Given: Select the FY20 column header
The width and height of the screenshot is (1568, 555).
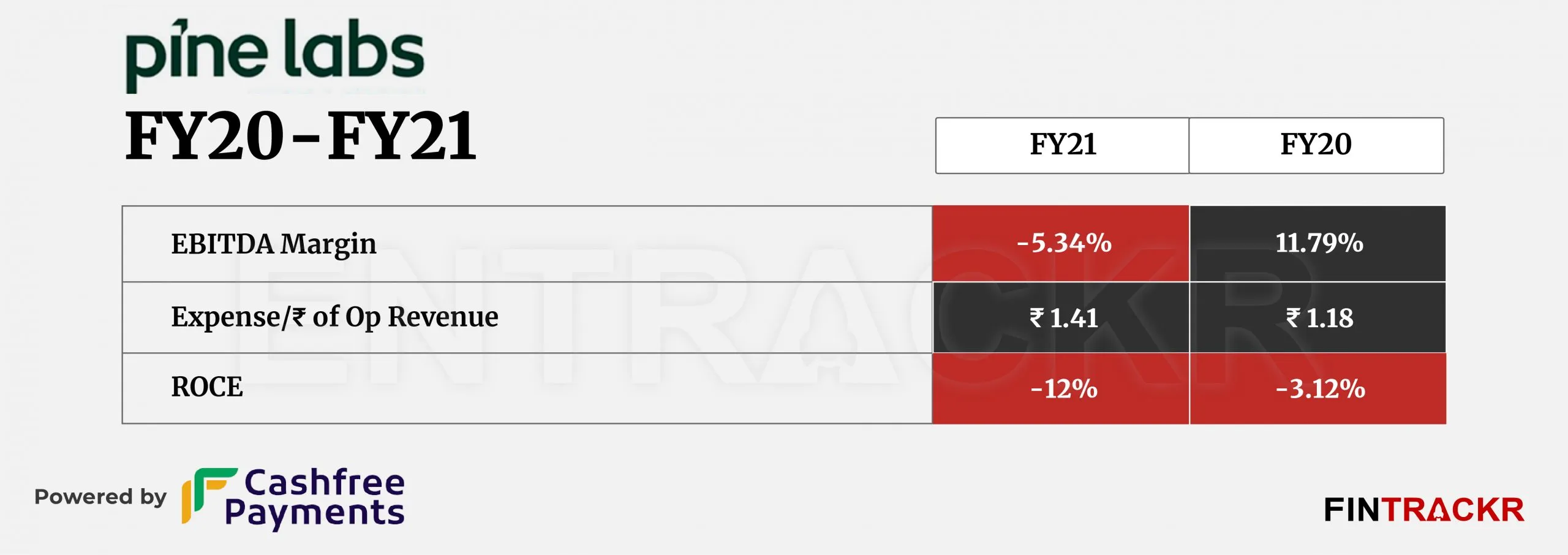Looking at the screenshot, I should click(1316, 145).
